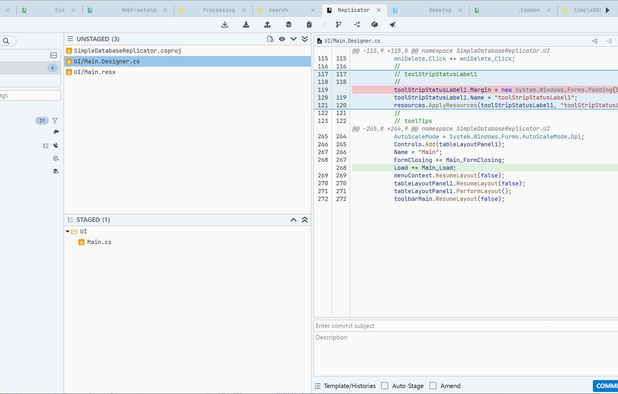Click the paper-plane icon in the toolbar
Viewport: 618px width, 394px height.
tap(393, 24)
